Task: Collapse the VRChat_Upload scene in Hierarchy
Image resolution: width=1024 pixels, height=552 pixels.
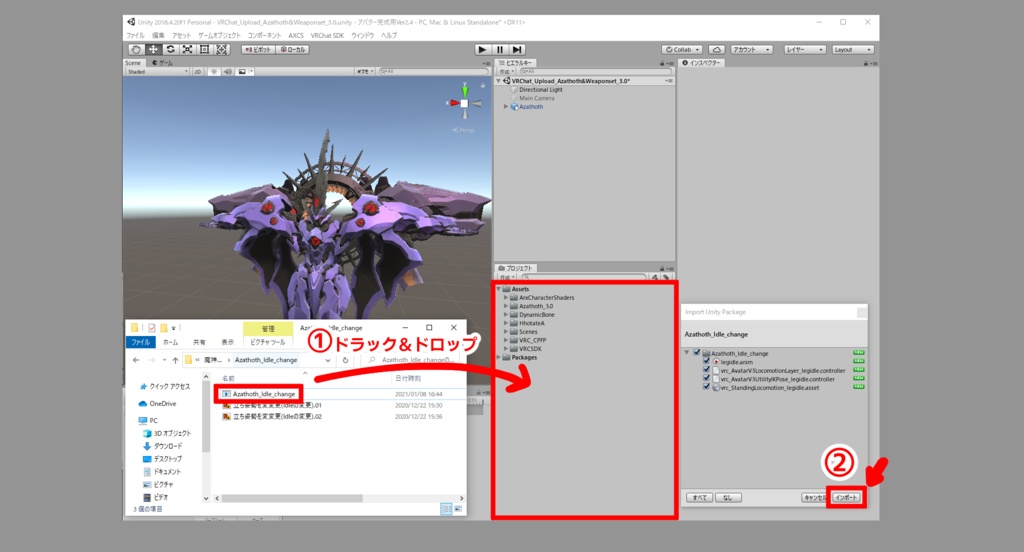Action: [499, 81]
